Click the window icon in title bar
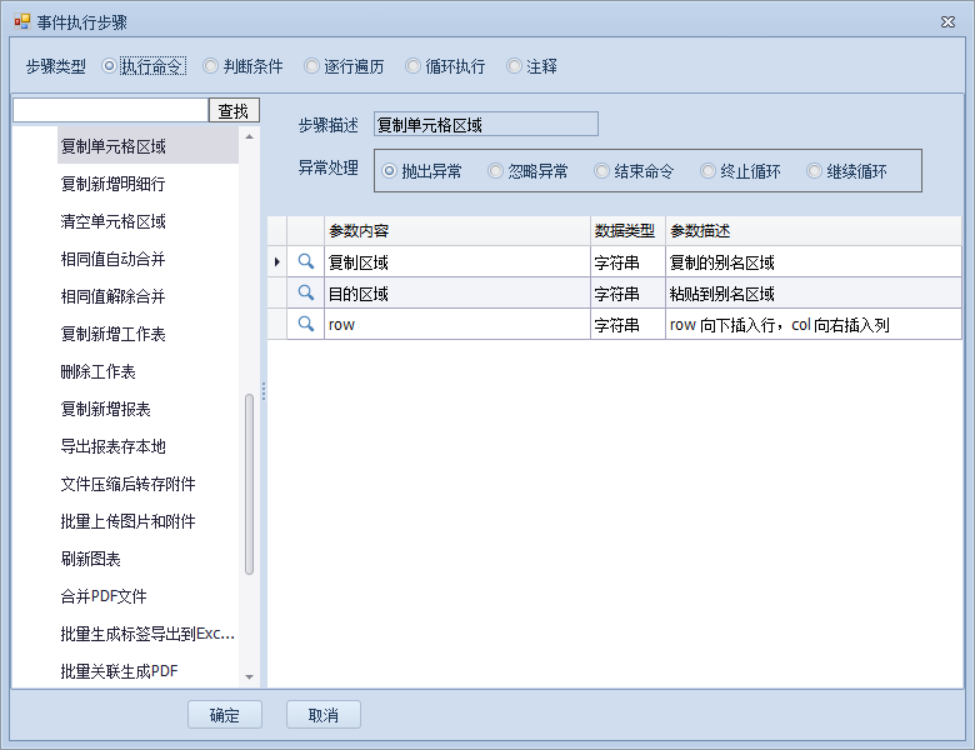This screenshot has width=975, height=750. [22, 21]
